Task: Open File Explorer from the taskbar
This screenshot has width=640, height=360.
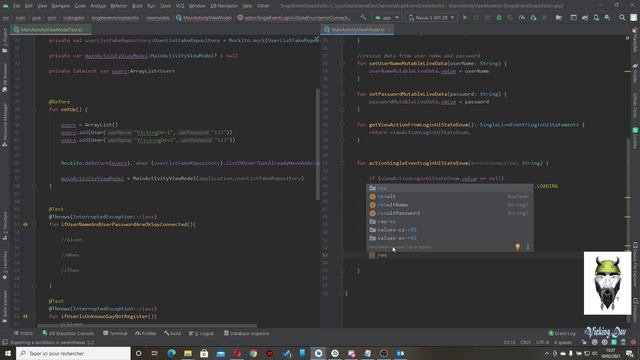Action: click(x=188, y=353)
